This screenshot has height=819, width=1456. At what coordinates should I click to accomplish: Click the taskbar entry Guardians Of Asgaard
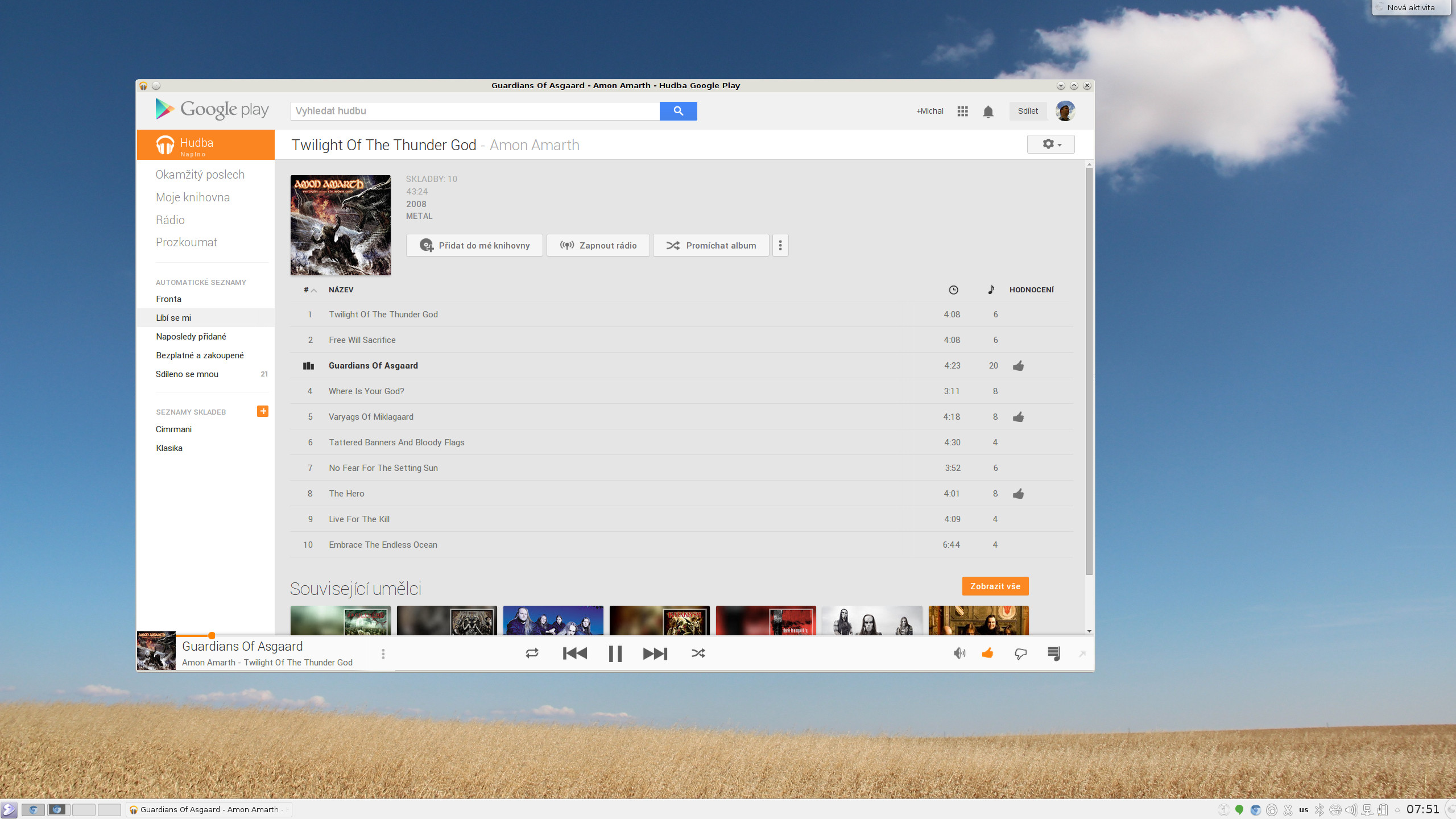(209, 809)
